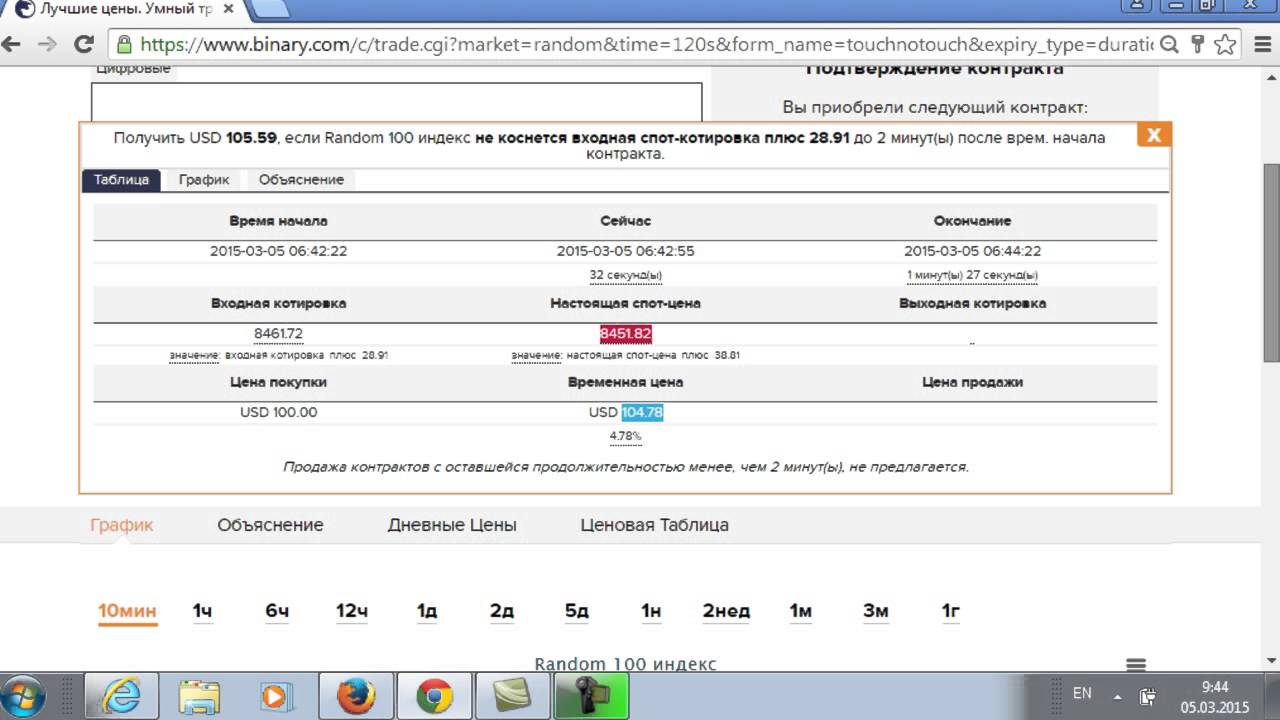Click the 1 минут(ы) 27 секунд(ы) remaining
Image resolution: width=1280 pixels, height=720 pixels.
[972, 276]
